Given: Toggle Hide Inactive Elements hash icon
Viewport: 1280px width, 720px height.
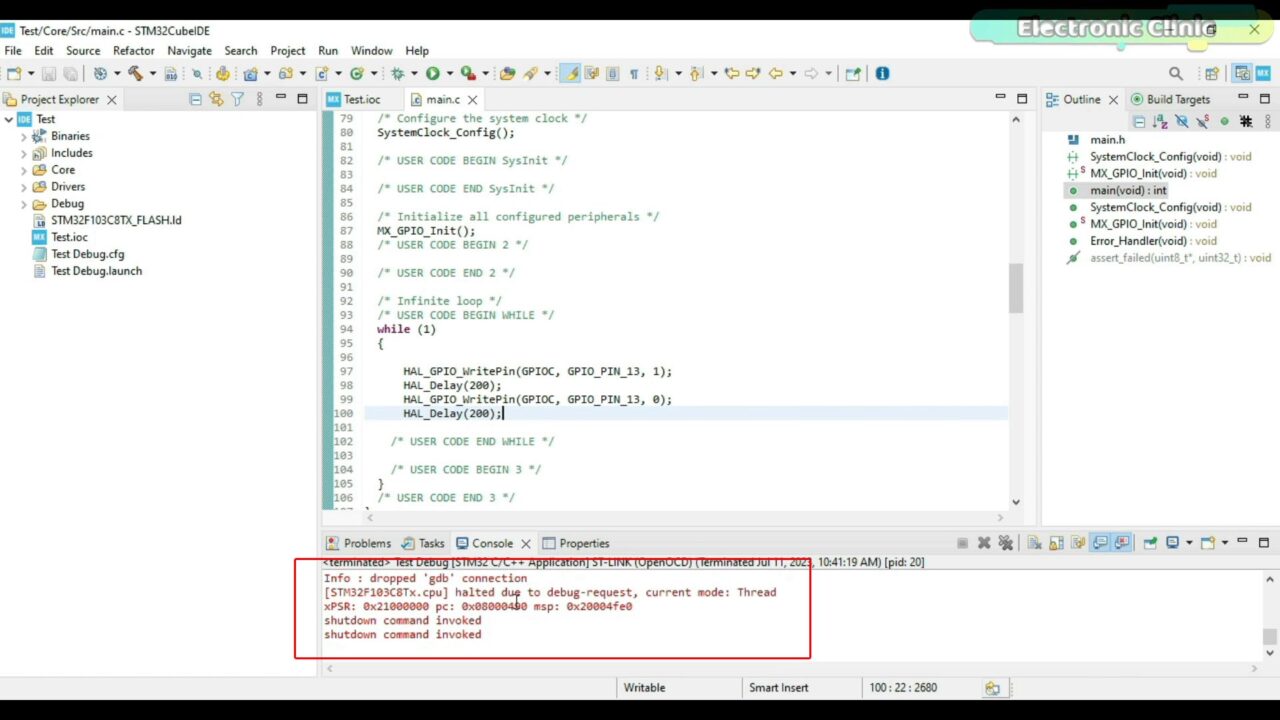Looking at the screenshot, I should 1246,121.
